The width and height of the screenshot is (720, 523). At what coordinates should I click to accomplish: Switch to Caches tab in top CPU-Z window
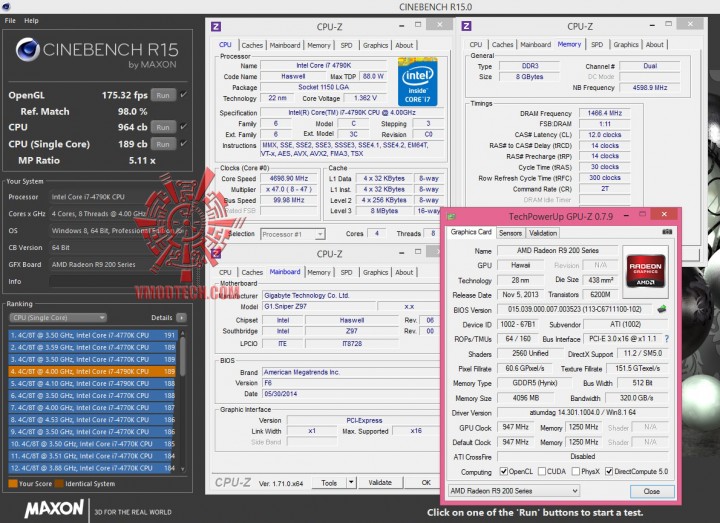252,45
